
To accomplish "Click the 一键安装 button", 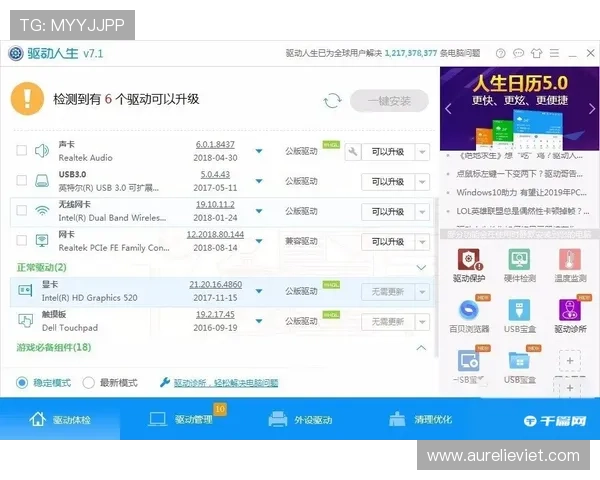I will 389,101.
